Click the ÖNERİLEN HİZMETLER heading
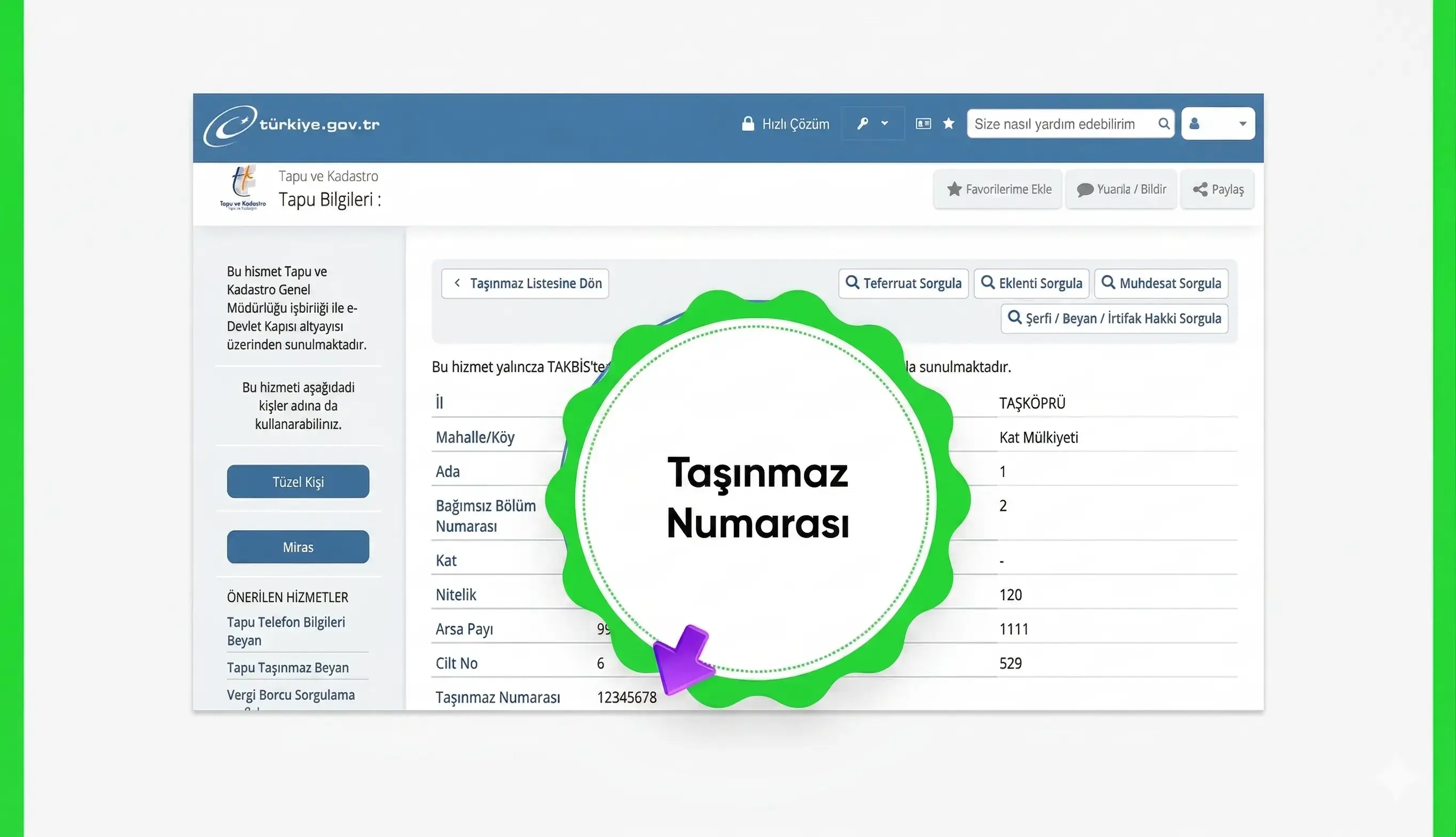The width and height of the screenshot is (1456, 837). pos(287,597)
